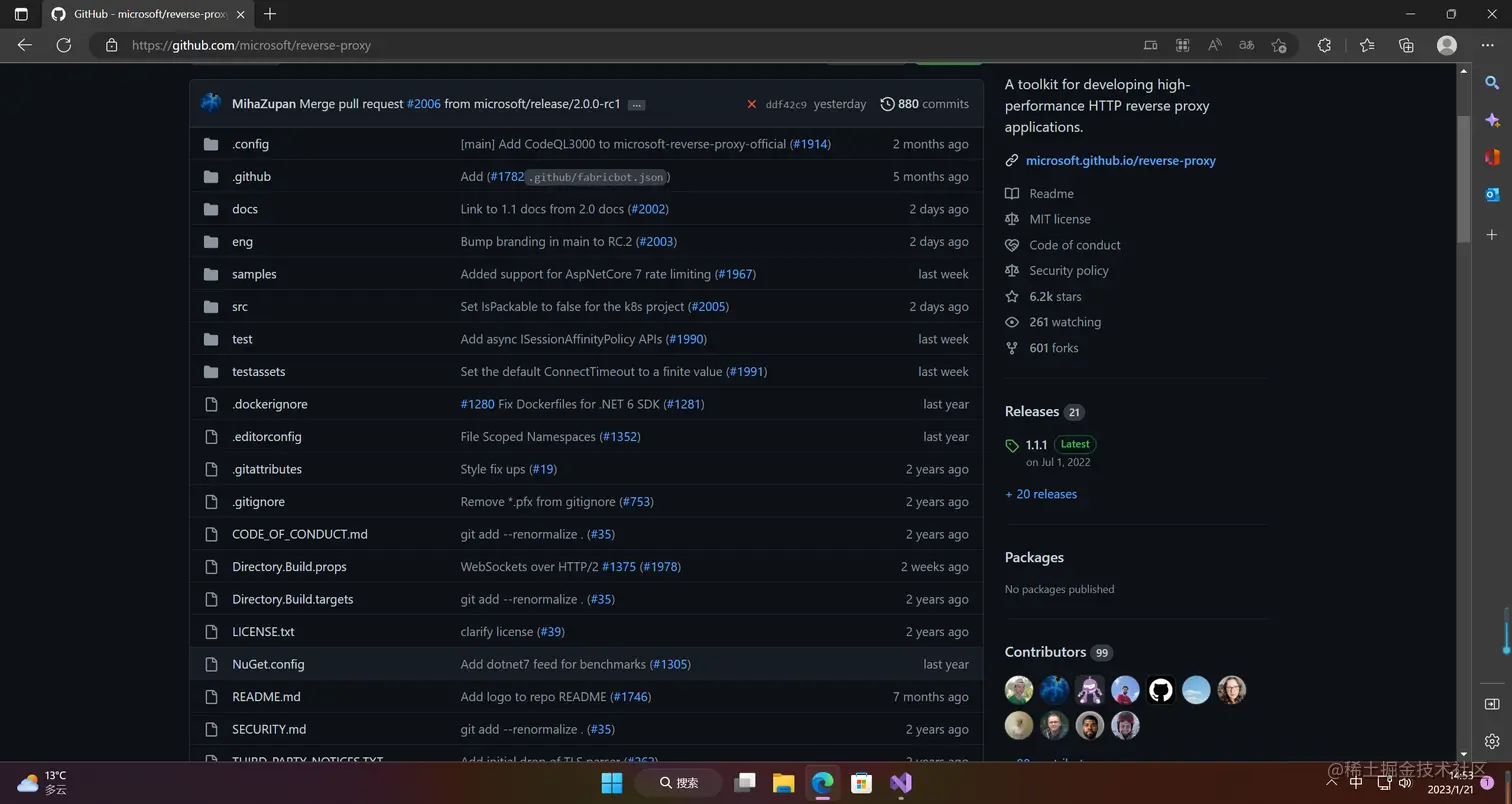Refresh the current page
Screen dimensions: 1512x804
click(x=64, y=45)
